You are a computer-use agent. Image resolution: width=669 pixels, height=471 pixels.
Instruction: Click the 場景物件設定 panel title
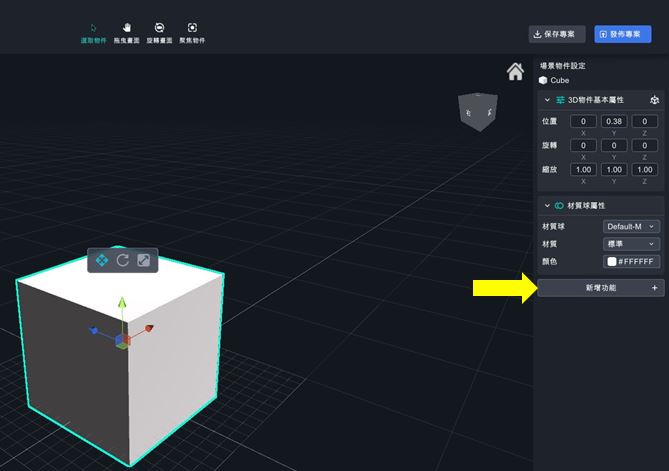[562, 66]
